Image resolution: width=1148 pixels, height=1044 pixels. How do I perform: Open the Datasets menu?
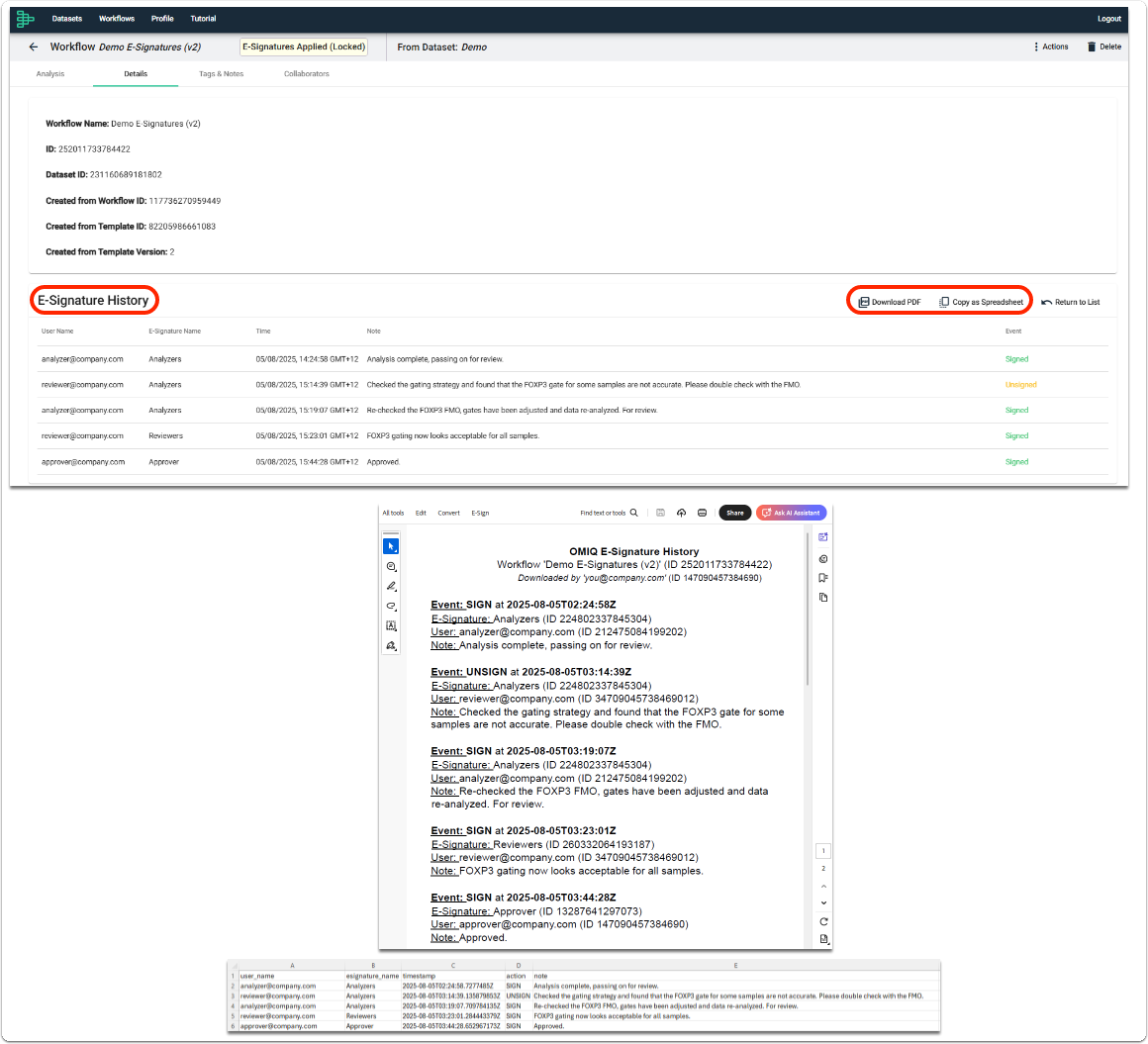66,19
